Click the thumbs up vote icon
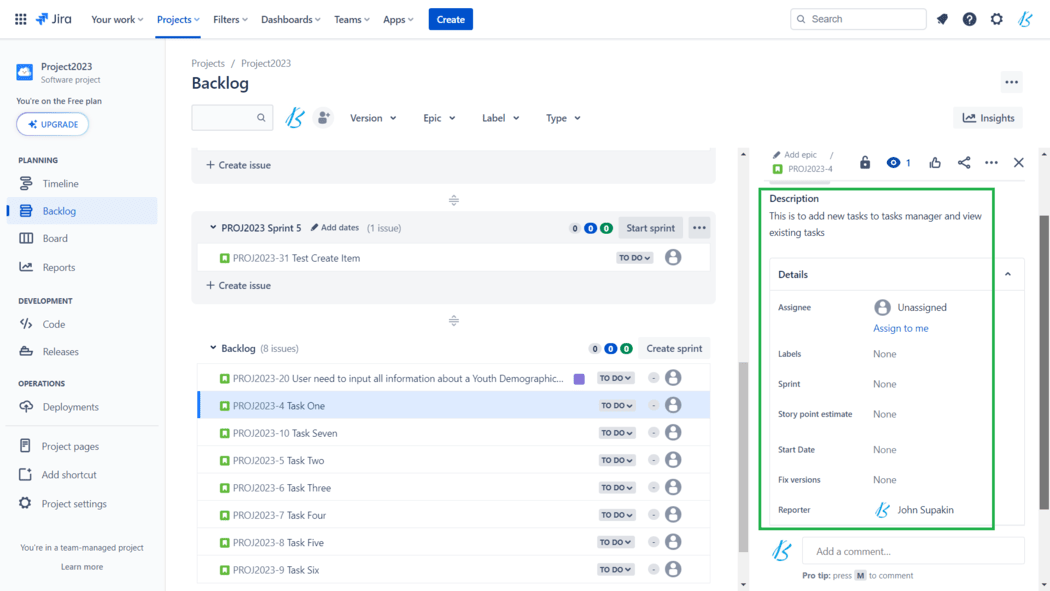 (935, 163)
